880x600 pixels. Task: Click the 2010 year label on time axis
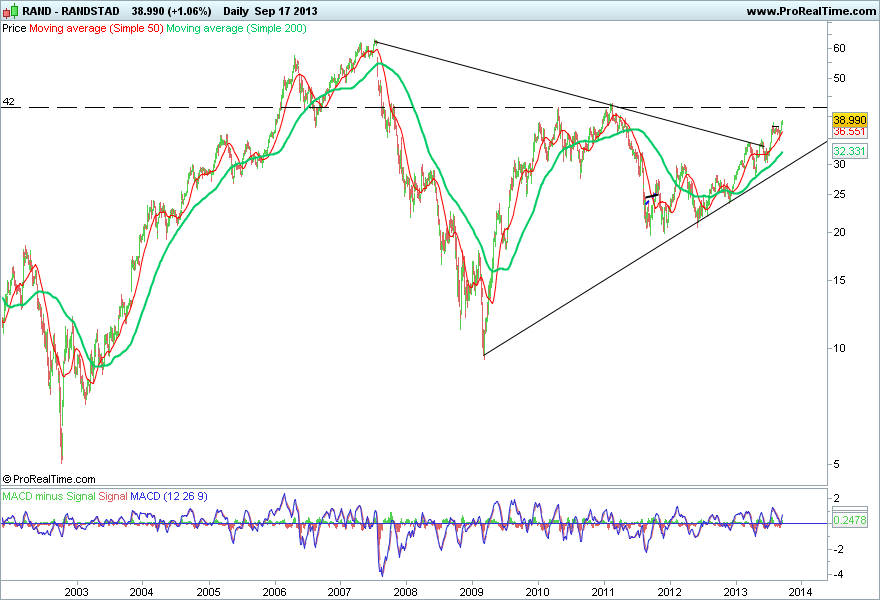pyautogui.click(x=538, y=592)
